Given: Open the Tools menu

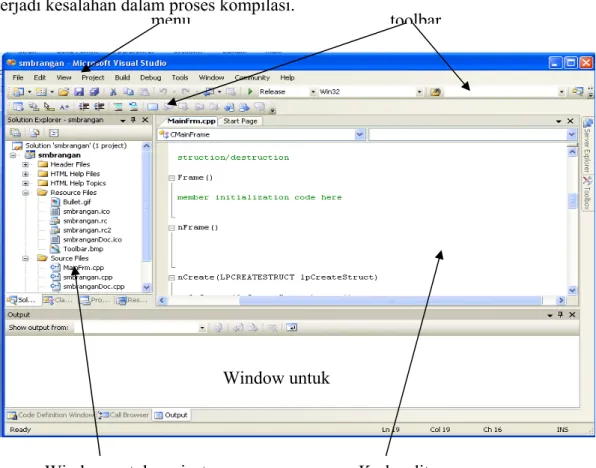Looking at the screenshot, I should (180, 78).
